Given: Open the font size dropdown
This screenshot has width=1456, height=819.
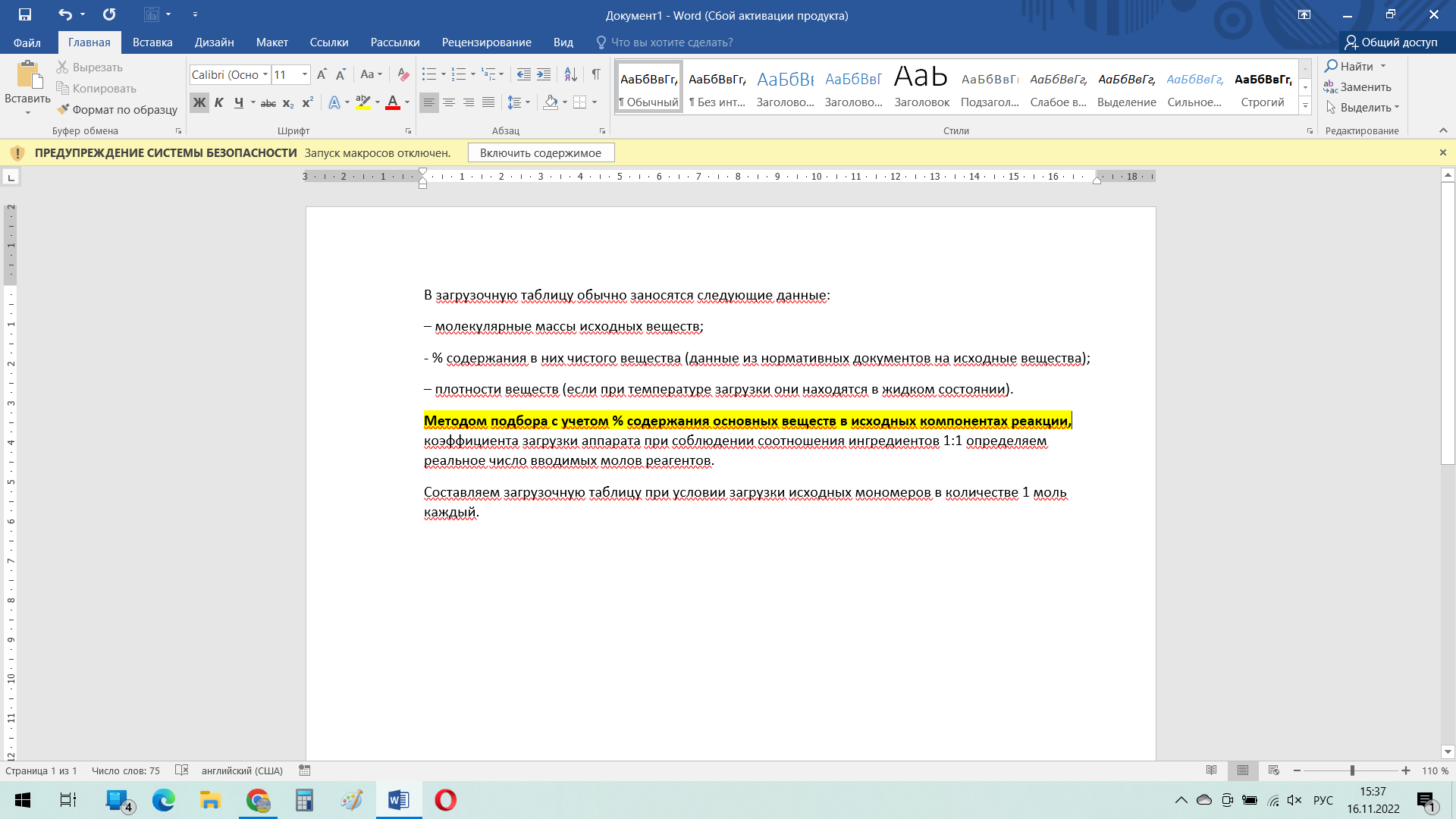Looking at the screenshot, I should (x=305, y=74).
